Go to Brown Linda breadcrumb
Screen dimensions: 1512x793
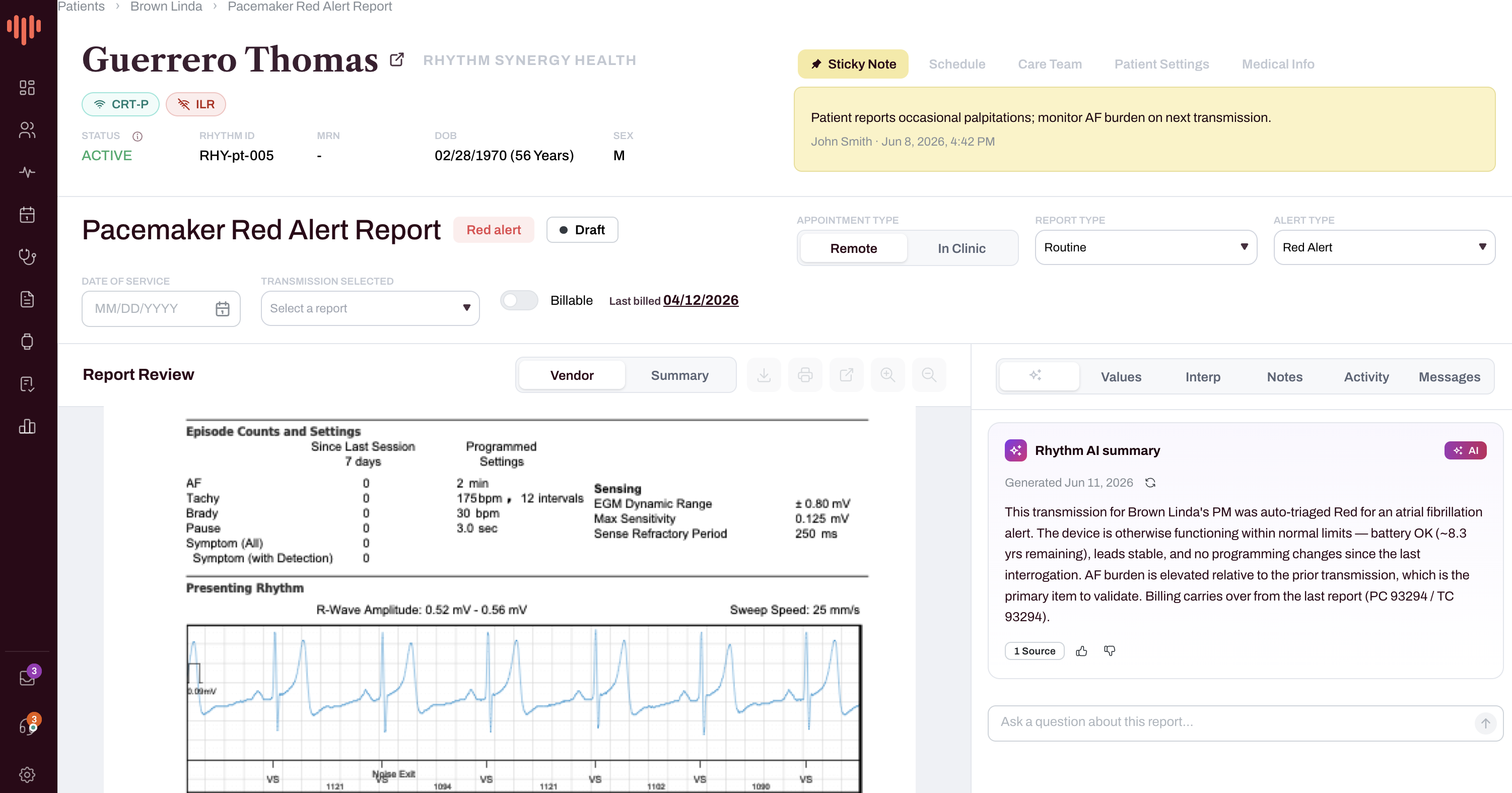[x=166, y=7]
